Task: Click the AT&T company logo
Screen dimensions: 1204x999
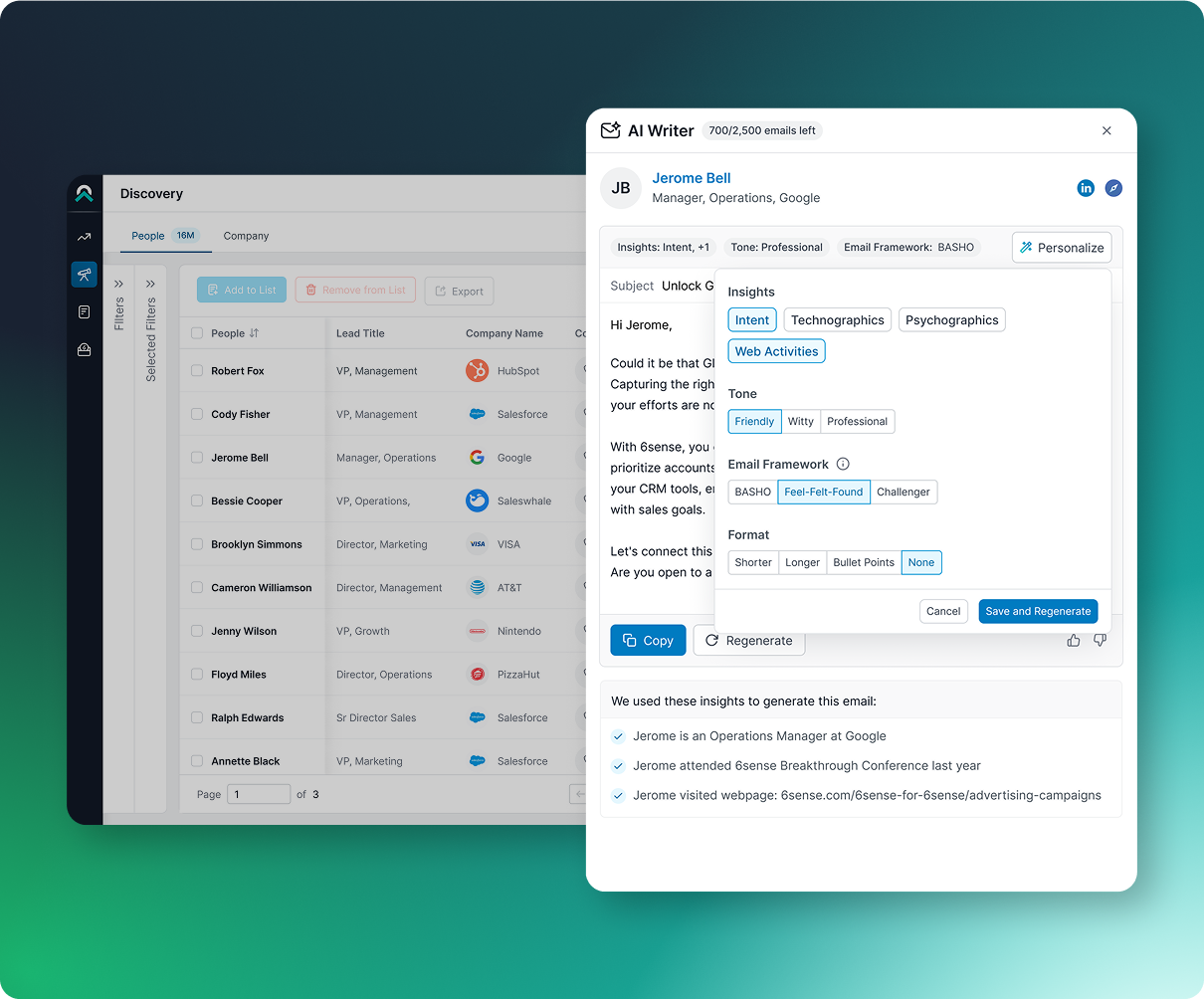Action: click(478, 588)
